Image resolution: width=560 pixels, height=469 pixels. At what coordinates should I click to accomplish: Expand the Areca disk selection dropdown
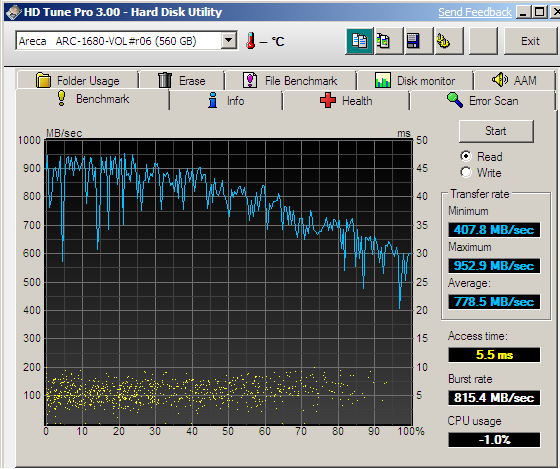pyautogui.click(x=229, y=41)
